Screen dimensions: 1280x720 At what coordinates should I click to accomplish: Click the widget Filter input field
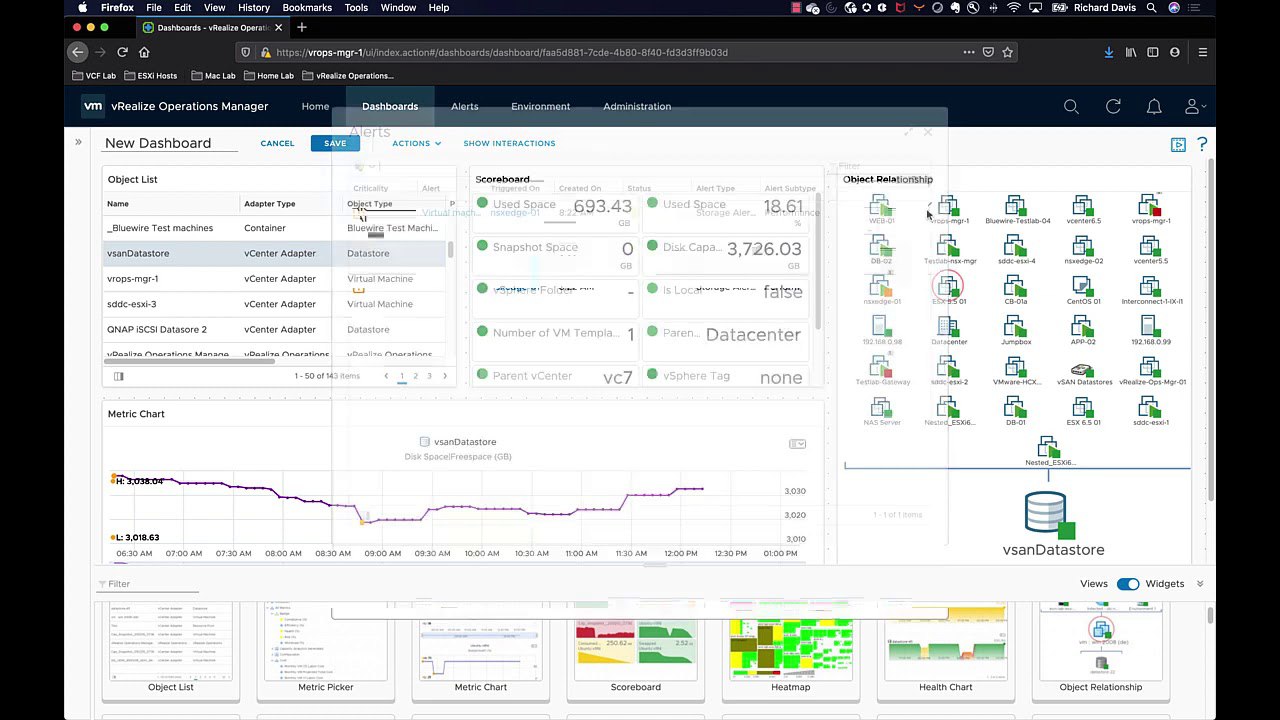pos(150,584)
